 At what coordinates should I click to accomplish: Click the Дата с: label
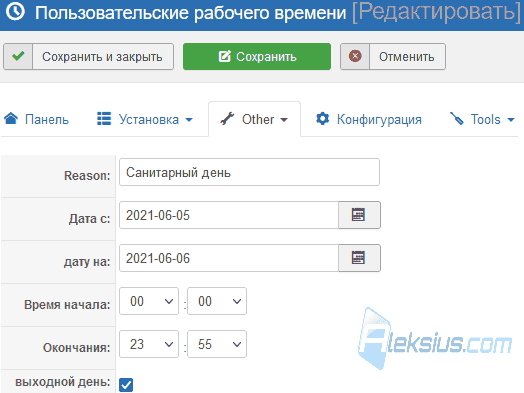(x=89, y=219)
